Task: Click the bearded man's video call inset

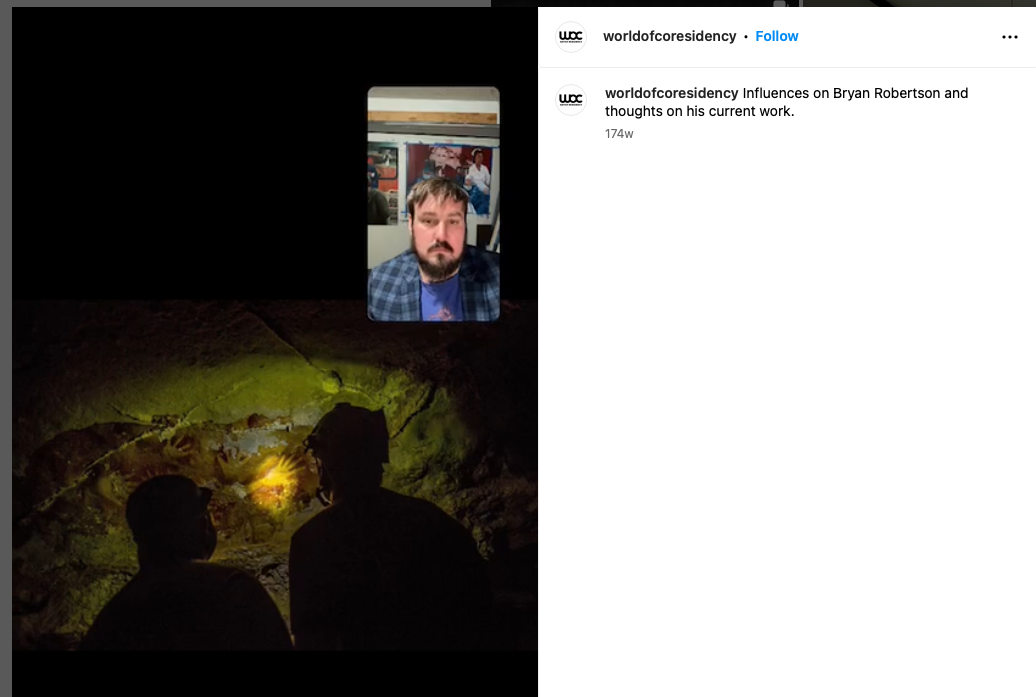Action: coord(433,204)
